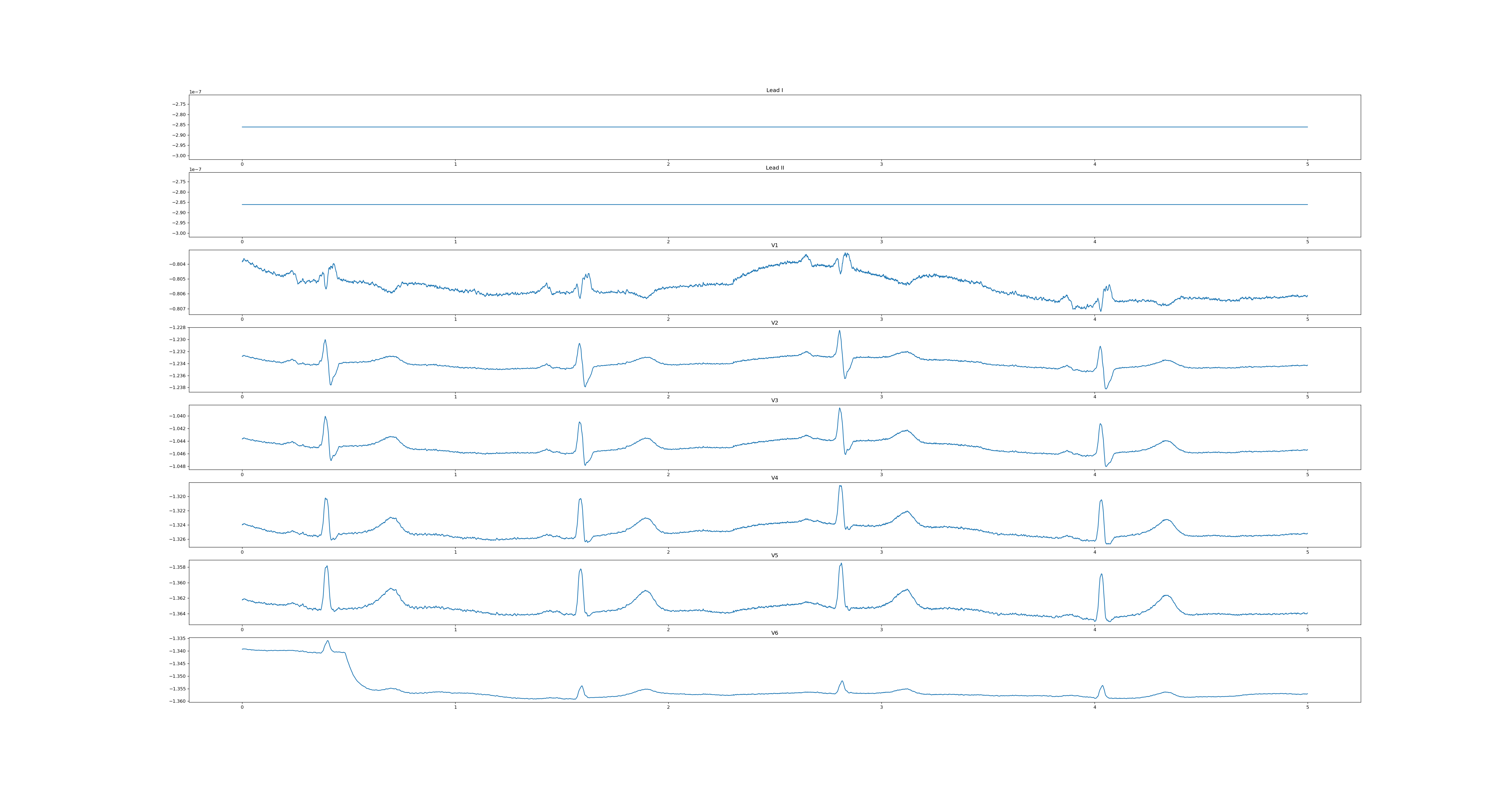Click the last R-peak in V2 trace
Image resolution: width=1512 pixels, height=789 pixels.
coord(1100,347)
